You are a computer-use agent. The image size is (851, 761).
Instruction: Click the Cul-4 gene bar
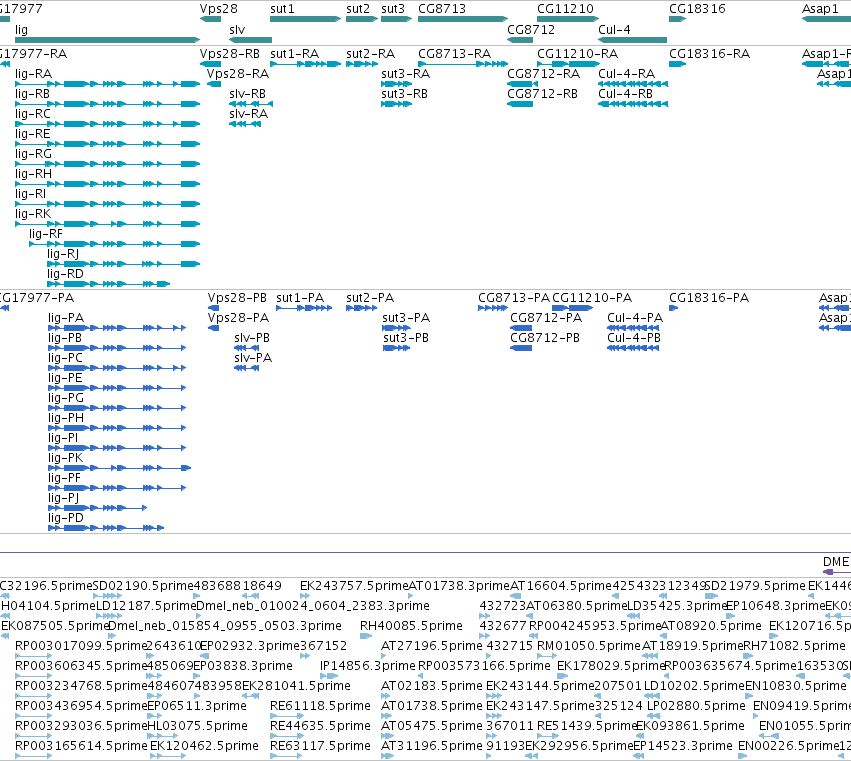point(632,40)
